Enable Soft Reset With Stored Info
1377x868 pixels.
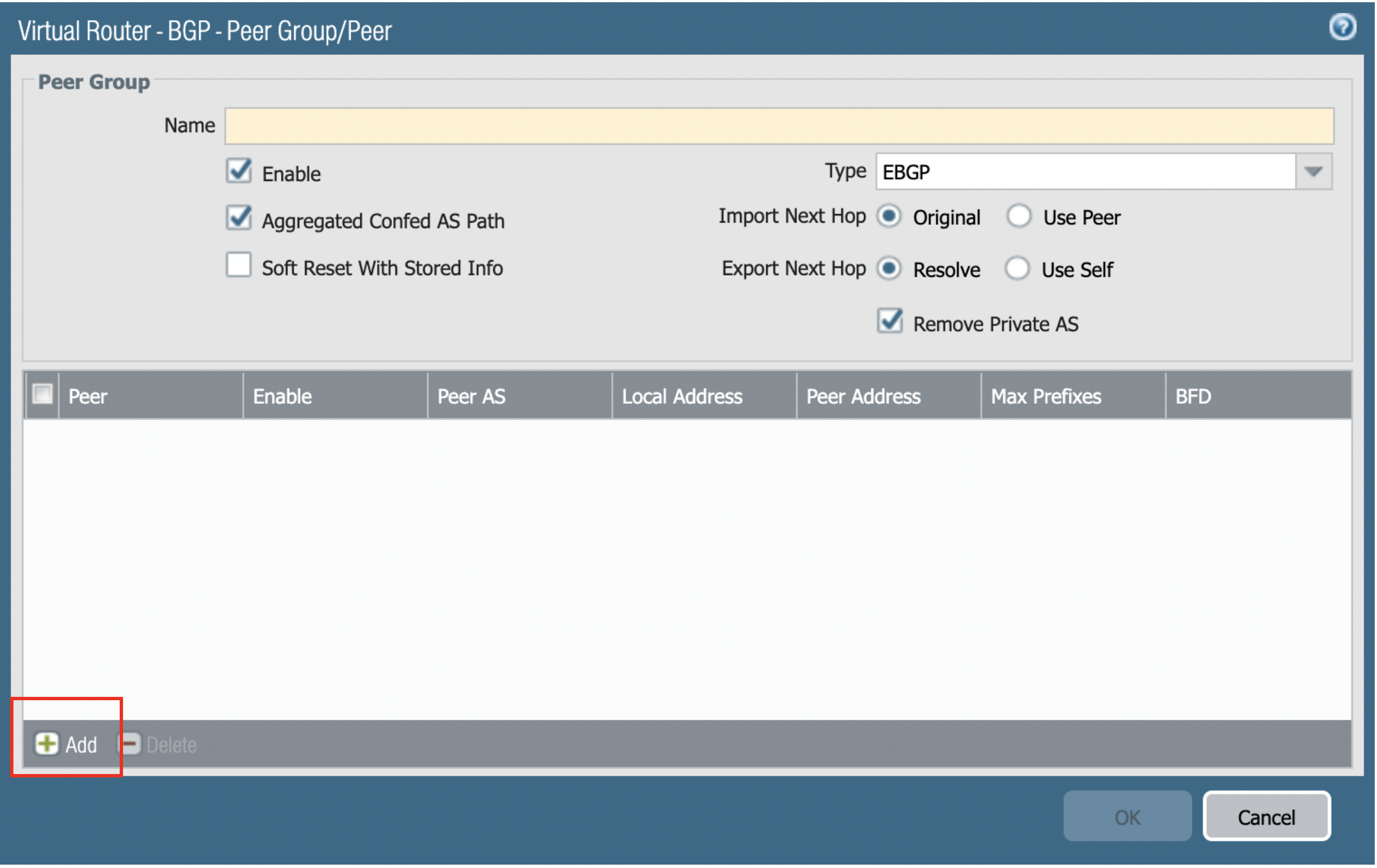(238, 266)
